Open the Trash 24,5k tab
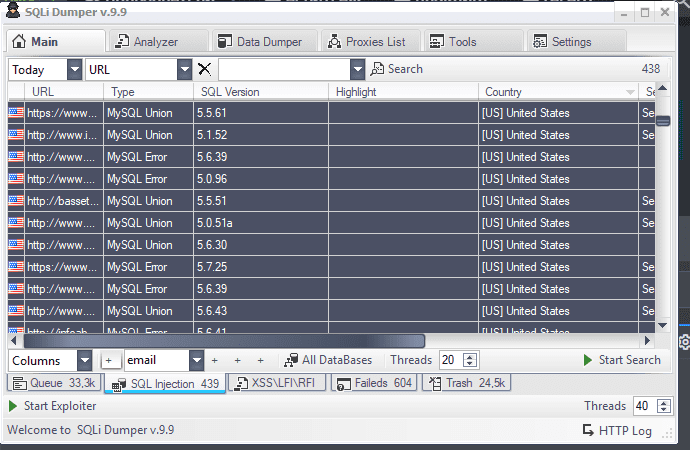Viewport: 690px width, 450px height. [467, 383]
